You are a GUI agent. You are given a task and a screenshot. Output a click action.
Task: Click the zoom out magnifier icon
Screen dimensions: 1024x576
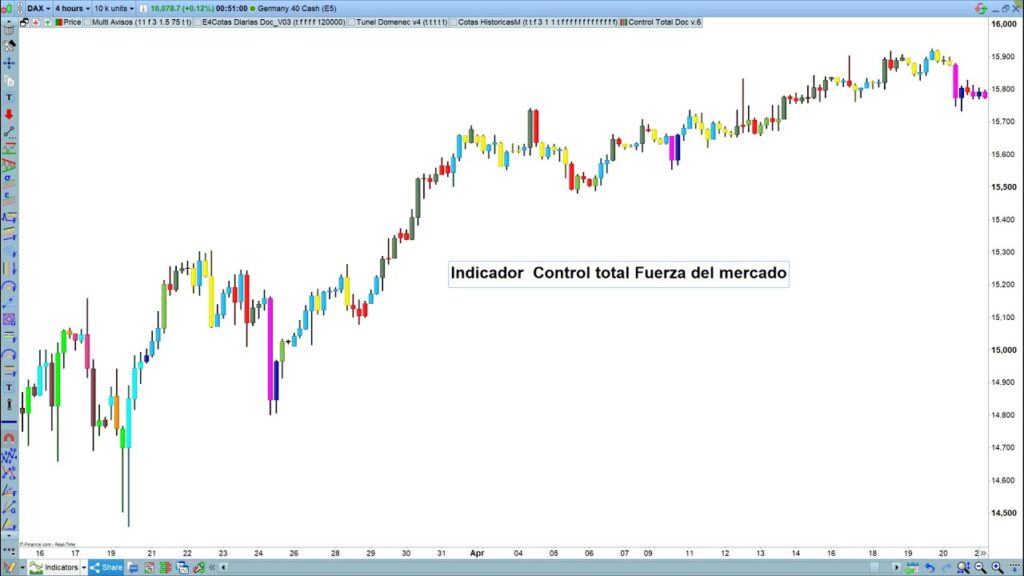979,567
